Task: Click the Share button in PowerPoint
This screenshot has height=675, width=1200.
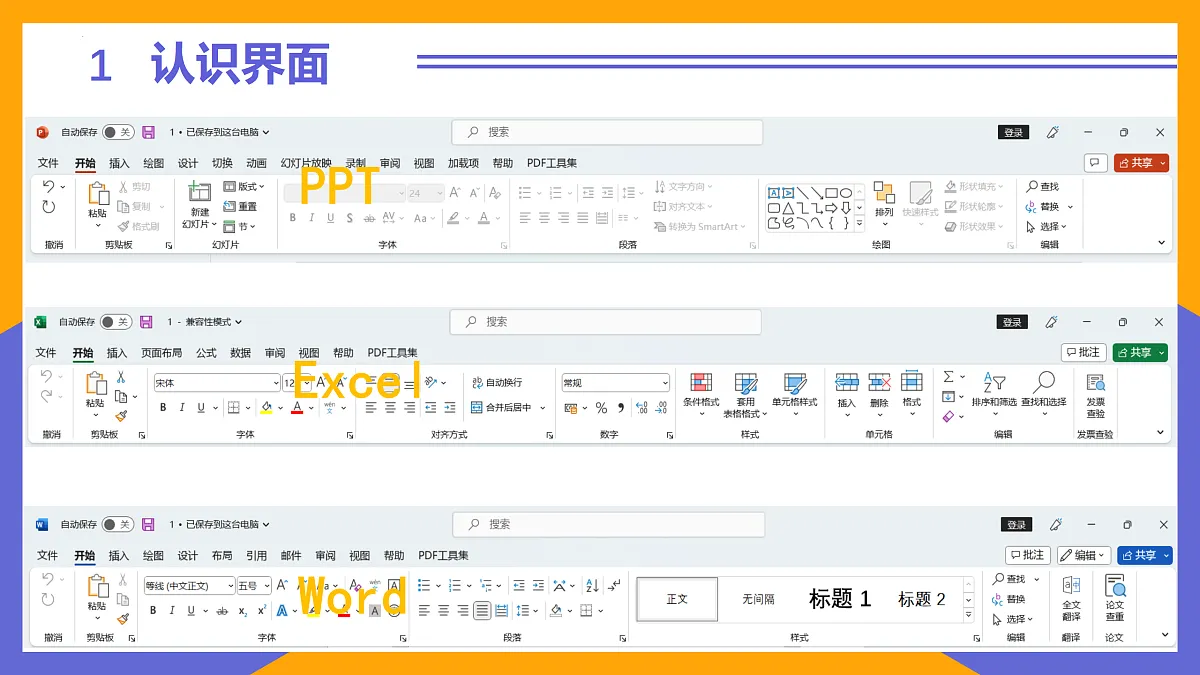Action: 1141,163
